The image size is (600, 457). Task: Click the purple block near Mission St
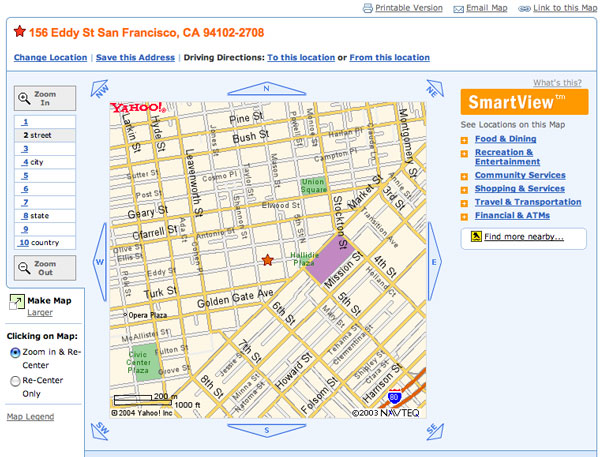[330, 258]
